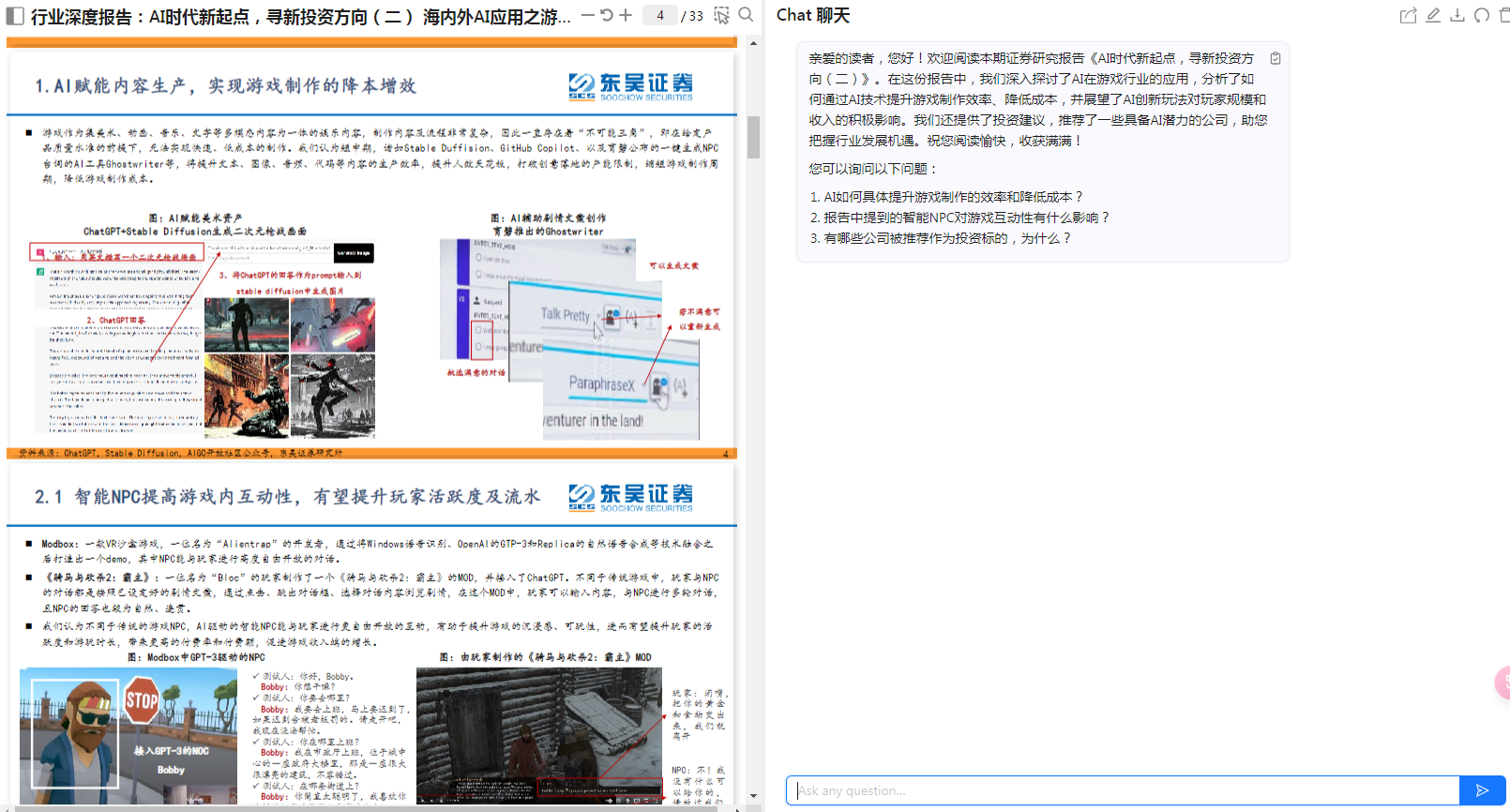This screenshot has height=812, width=1510.
Task: Click the source line "资料来源：ChatGPT, Stable Diffusion"
Action: coord(180,453)
